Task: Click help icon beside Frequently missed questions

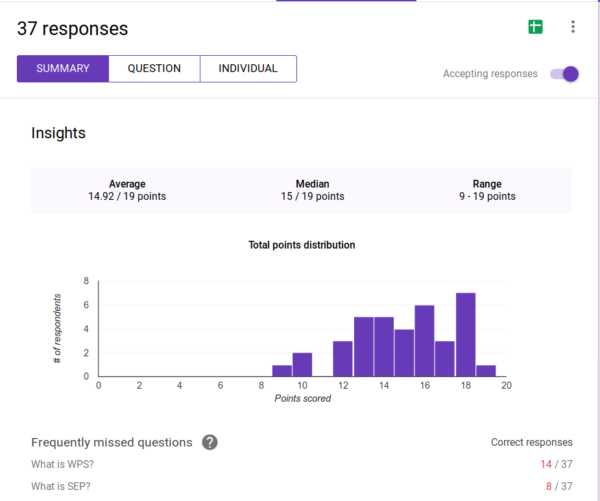Action: click(210, 442)
